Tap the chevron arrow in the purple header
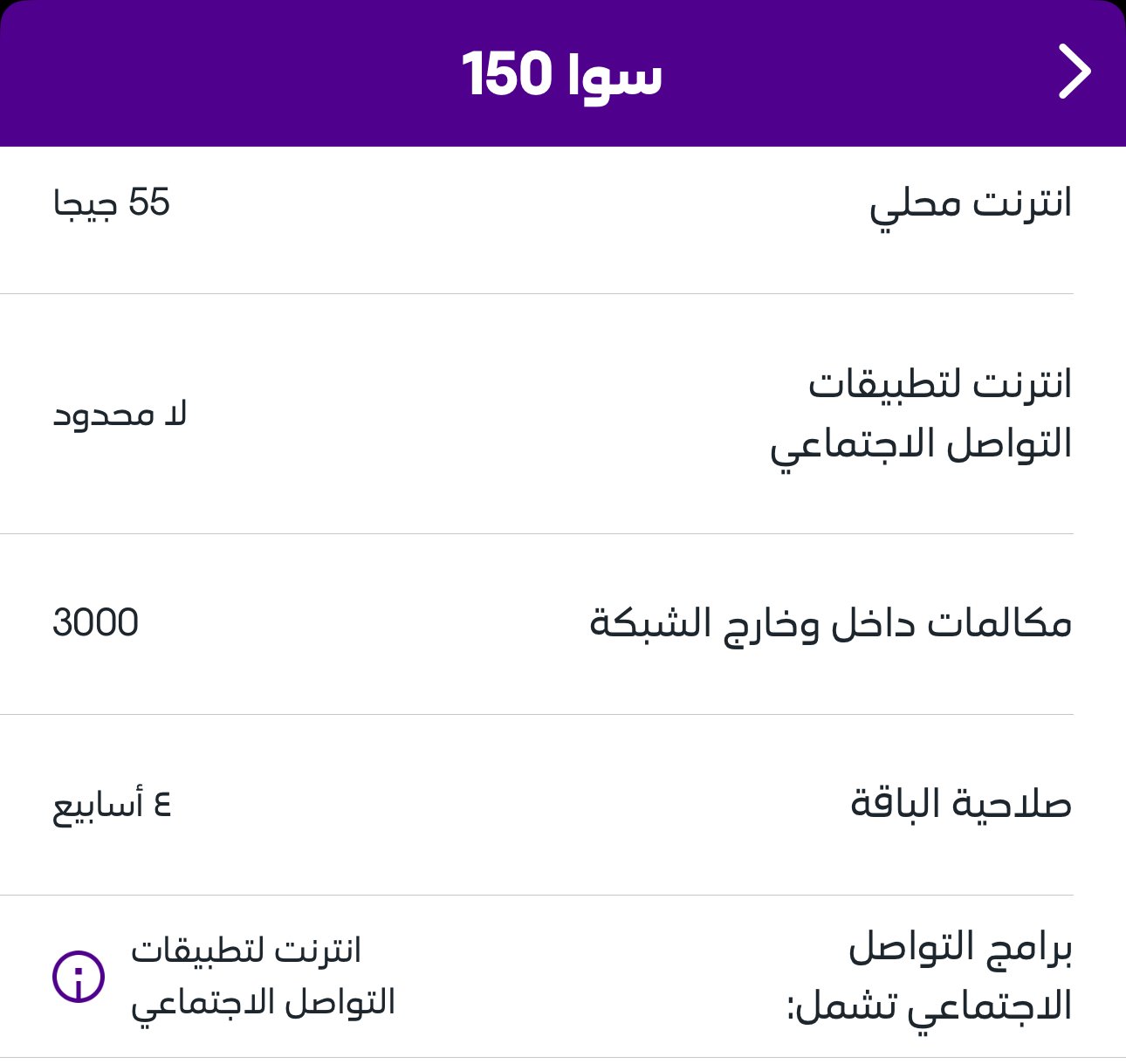 tap(1075, 72)
